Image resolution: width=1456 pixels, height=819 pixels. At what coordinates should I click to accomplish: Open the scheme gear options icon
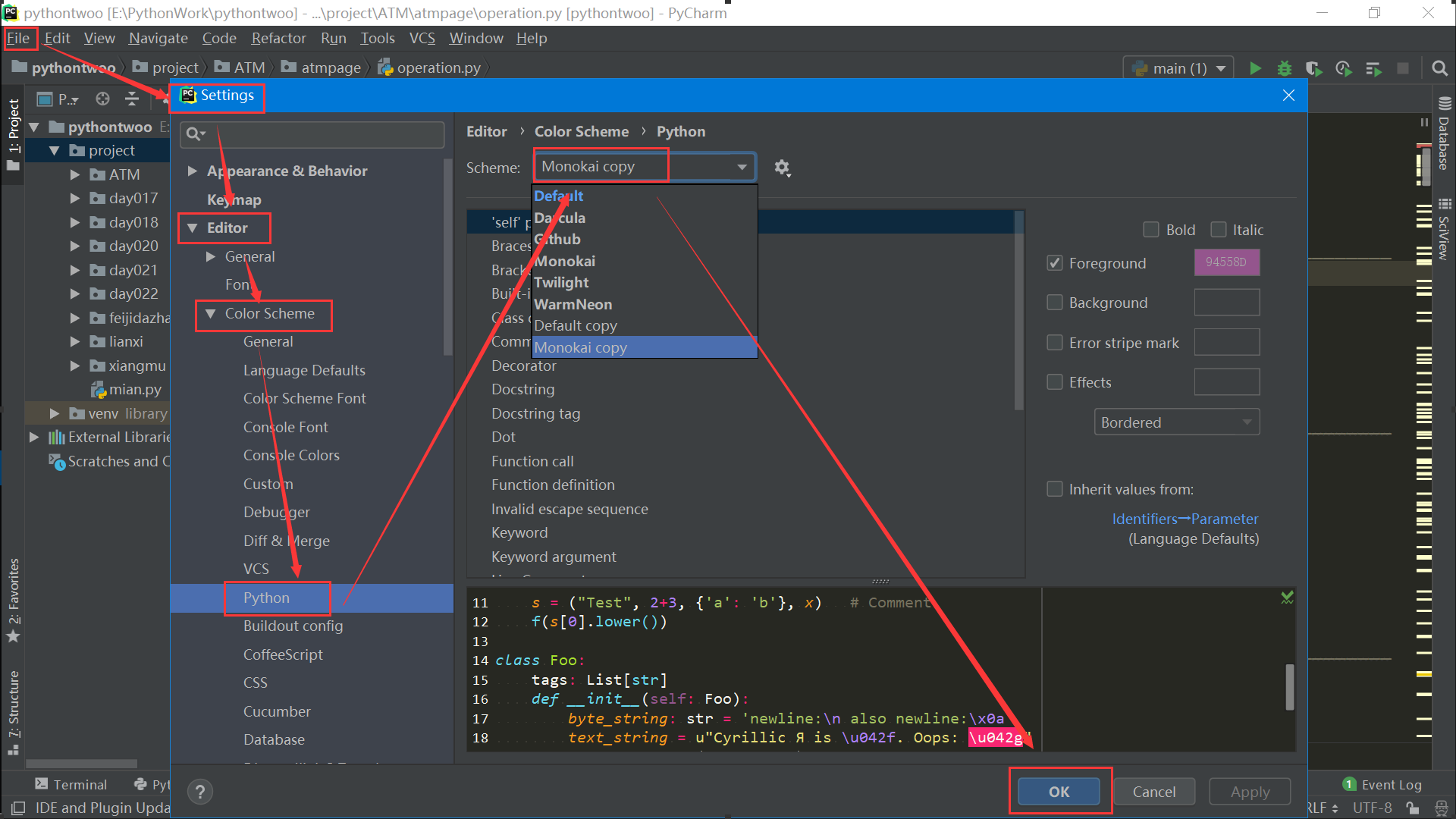point(783,168)
